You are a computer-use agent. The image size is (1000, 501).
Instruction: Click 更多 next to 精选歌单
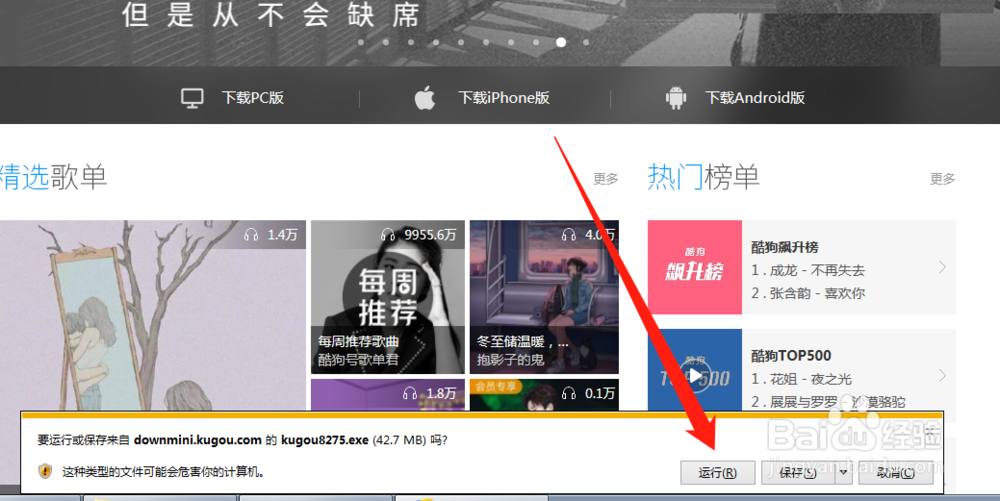coord(605,179)
